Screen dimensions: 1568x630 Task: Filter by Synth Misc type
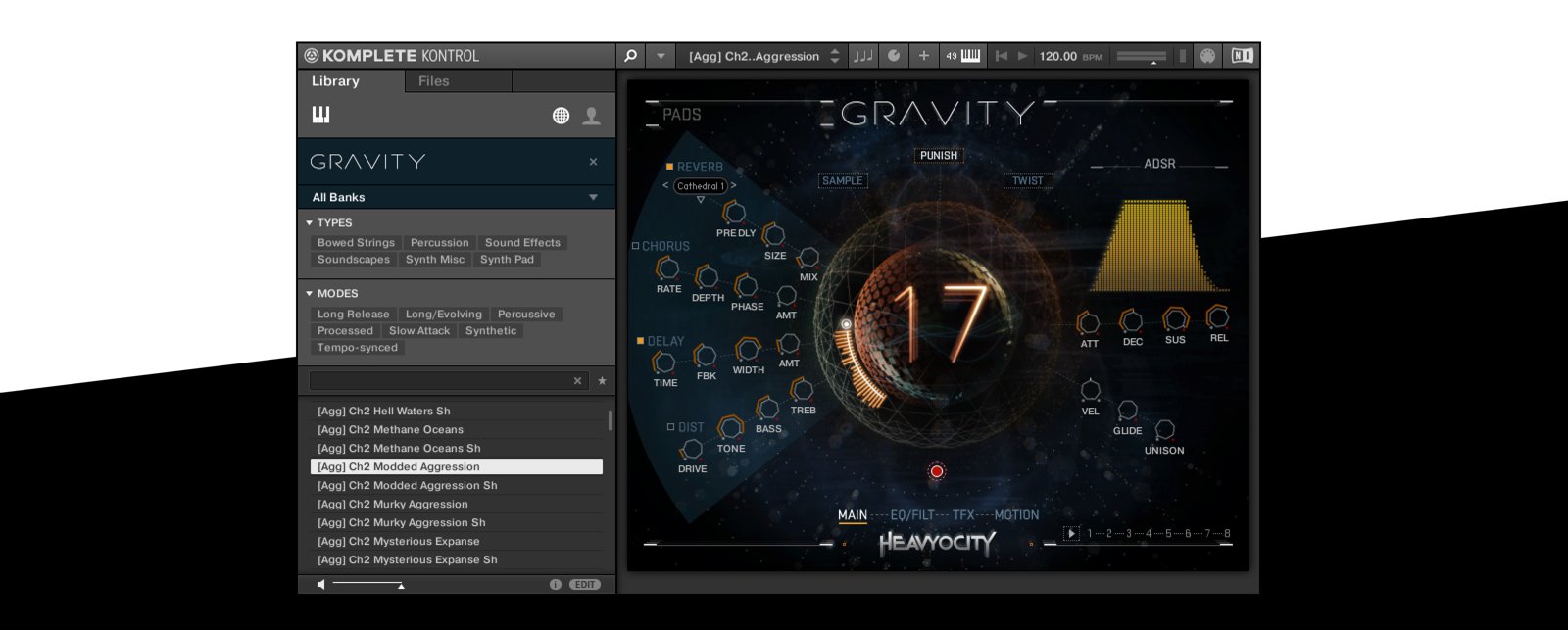click(x=435, y=260)
